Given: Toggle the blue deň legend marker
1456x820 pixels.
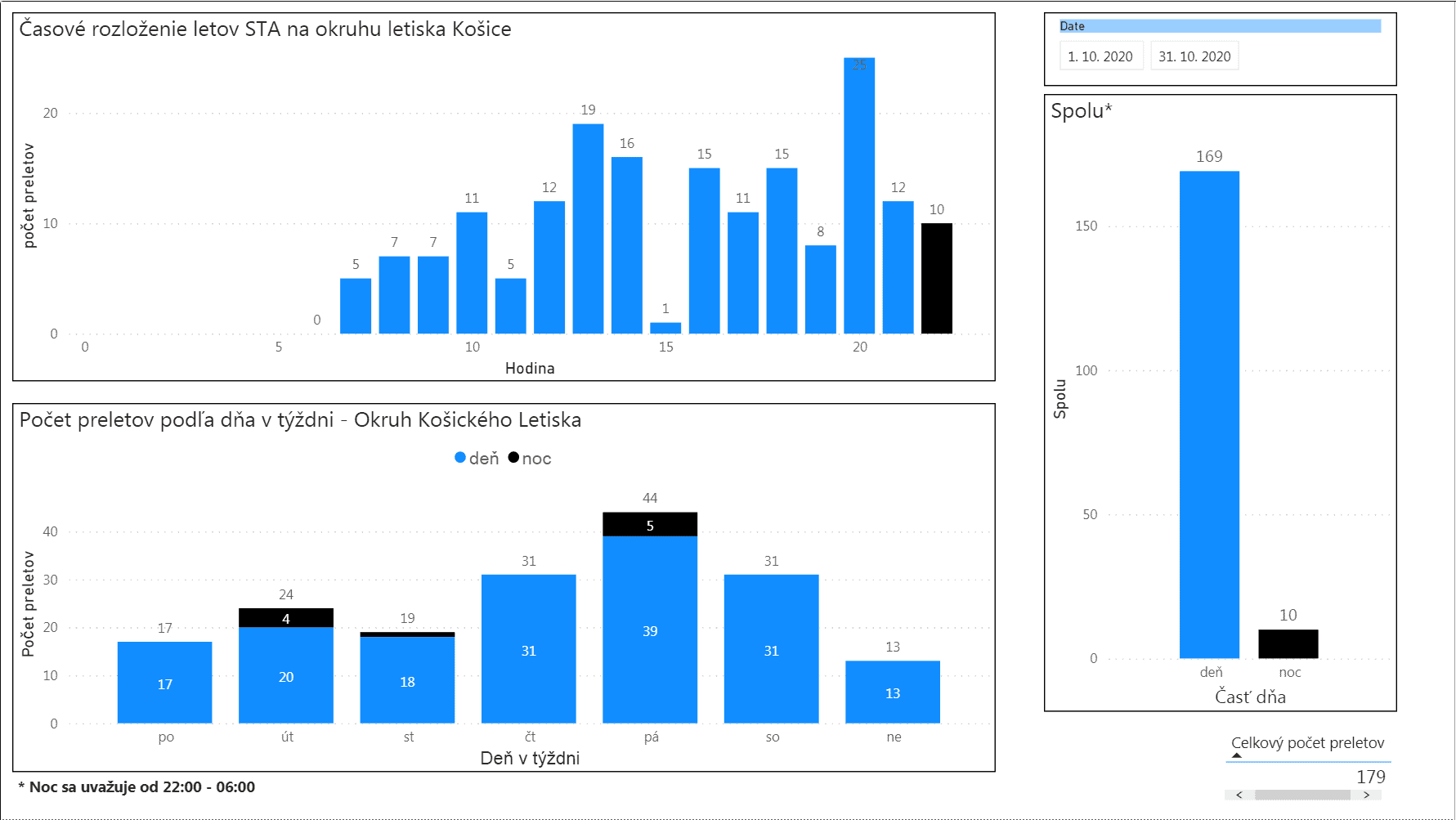Looking at the screenshot, I should 460,458.
